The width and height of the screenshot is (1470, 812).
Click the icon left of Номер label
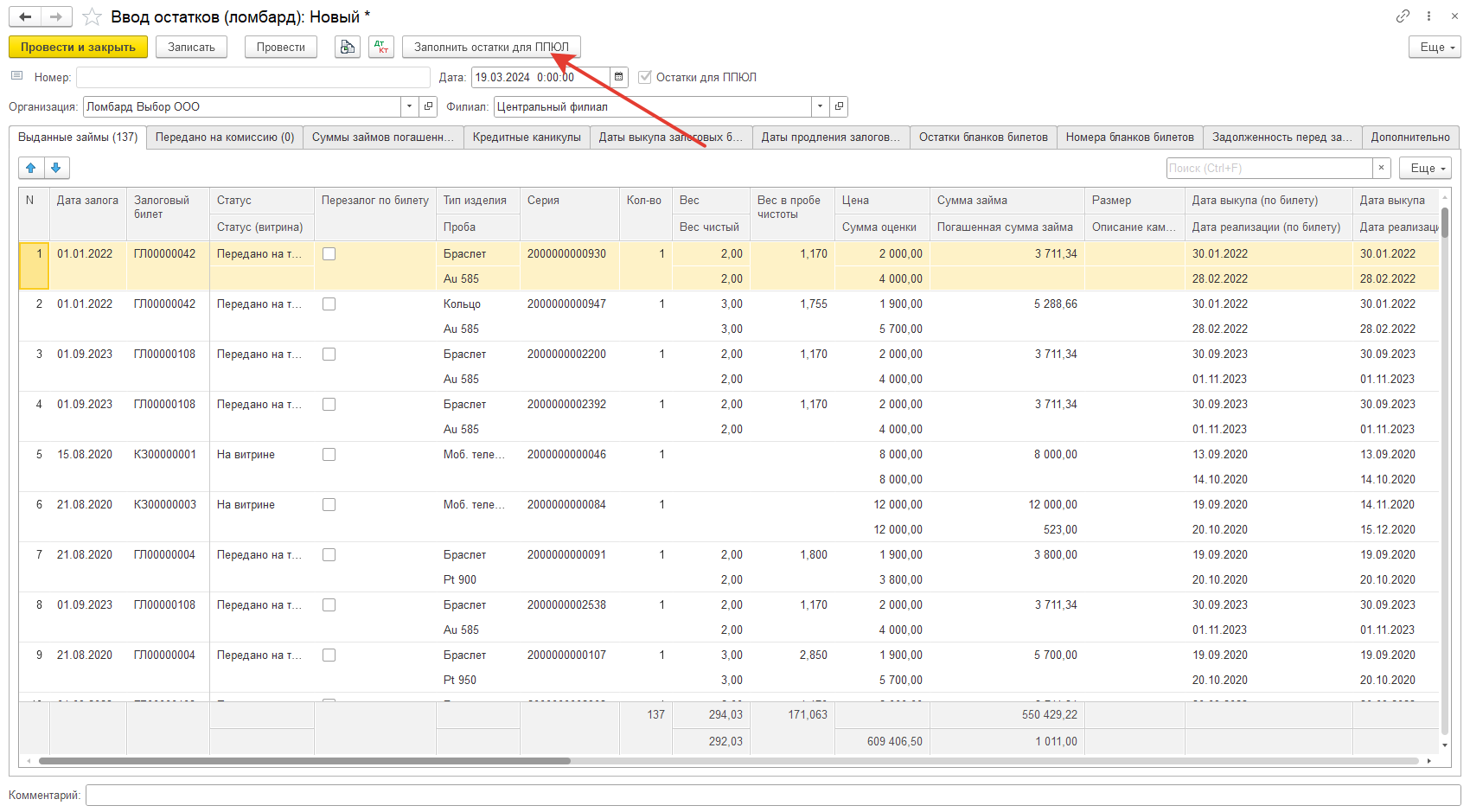click(16, 76)
